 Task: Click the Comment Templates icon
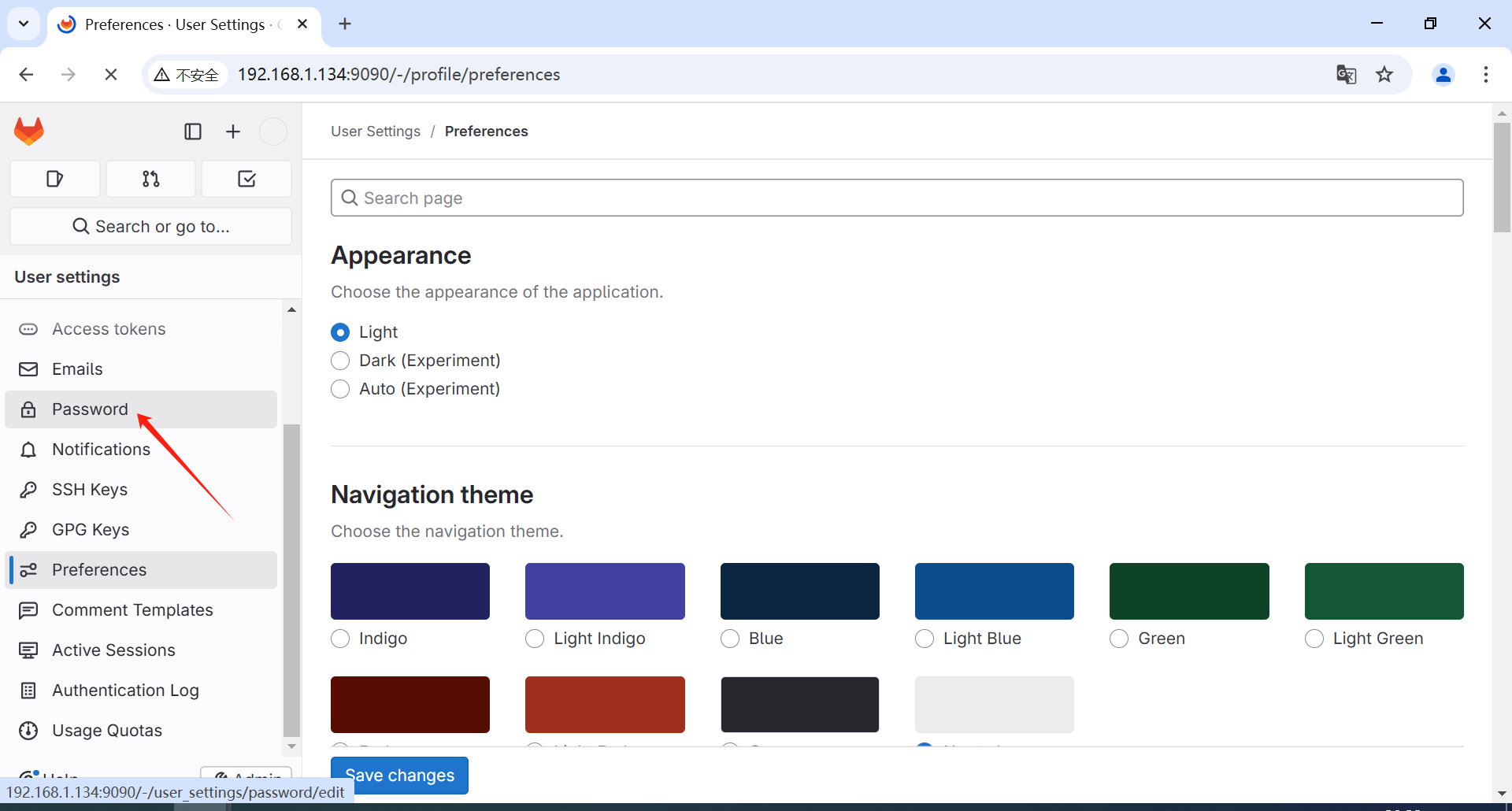tap(28, 610)
